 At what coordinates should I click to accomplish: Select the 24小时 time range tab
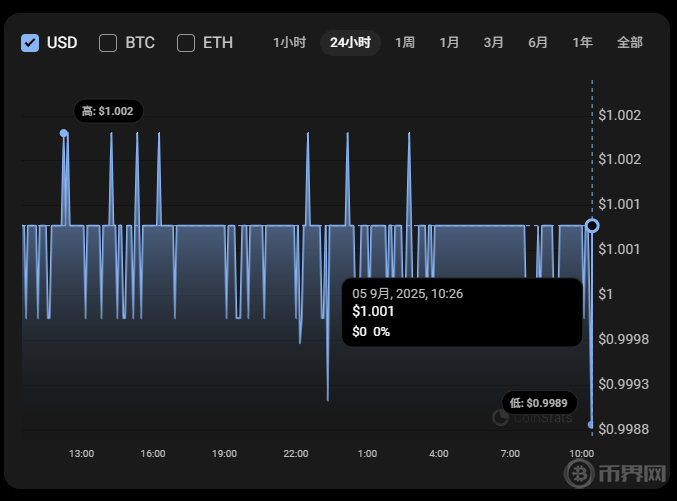[350, 43]
